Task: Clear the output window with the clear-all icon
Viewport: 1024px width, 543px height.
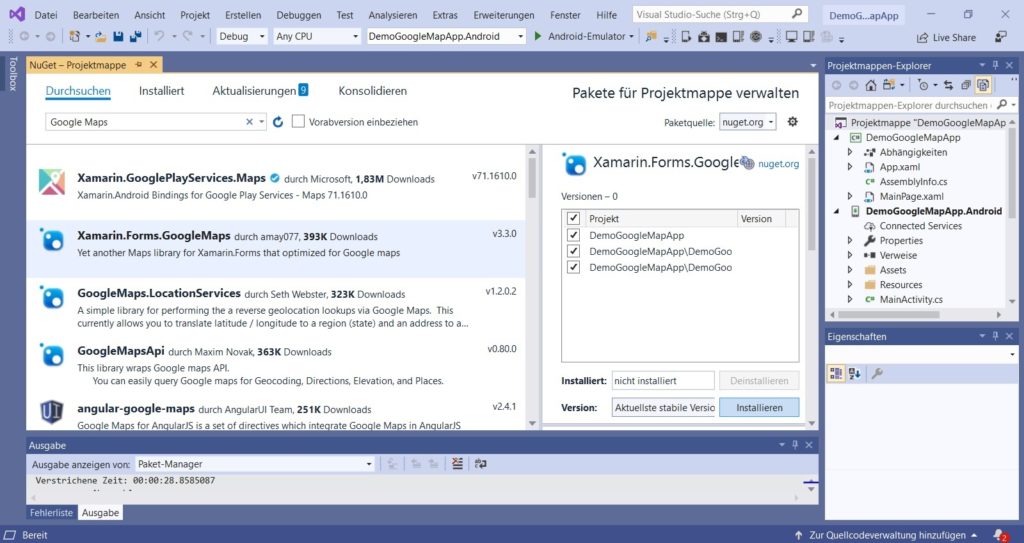Action: coord(457,464)
